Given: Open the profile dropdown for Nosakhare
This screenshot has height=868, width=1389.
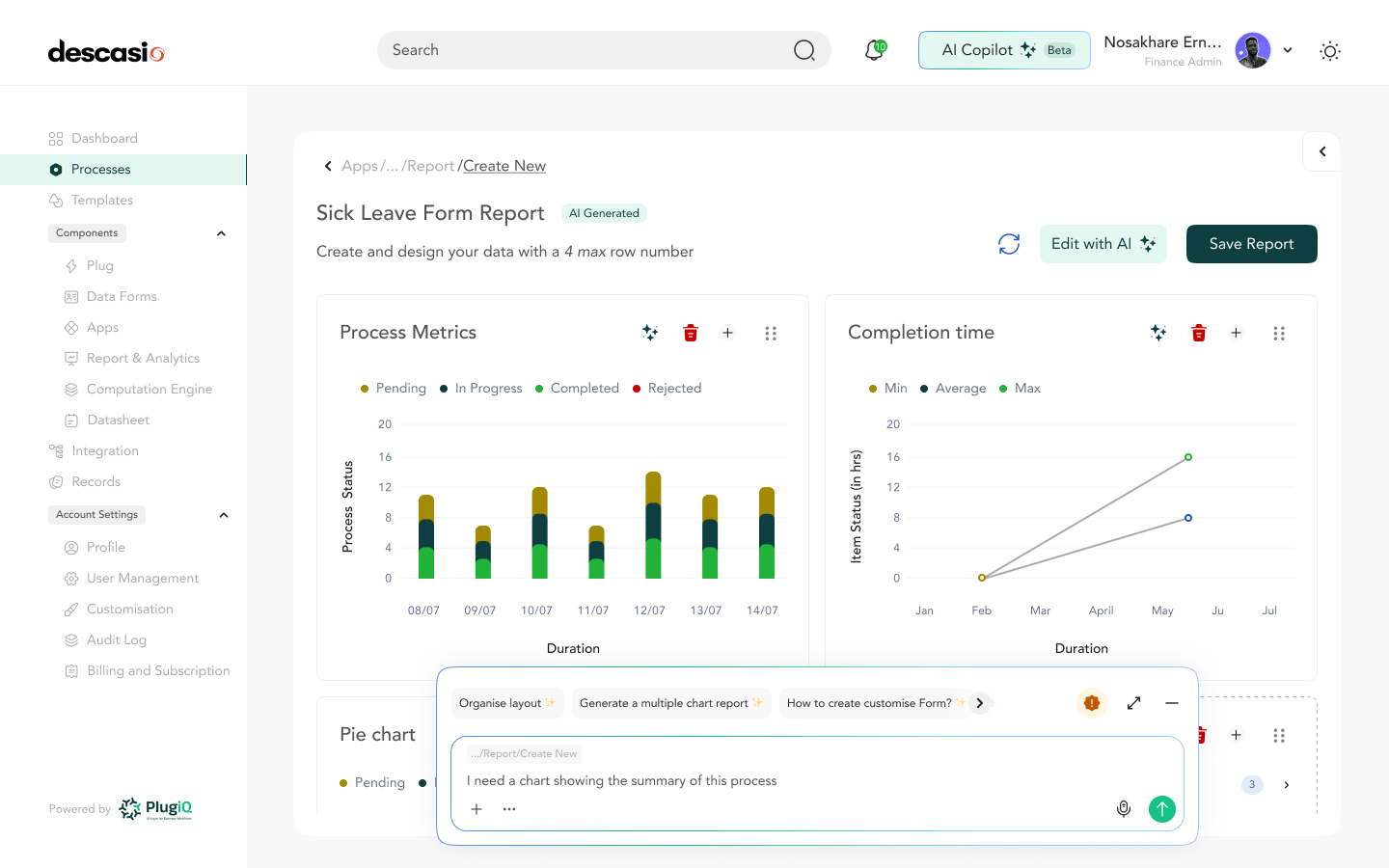Looking at the screenshot, I should (x=1288, y=49).
